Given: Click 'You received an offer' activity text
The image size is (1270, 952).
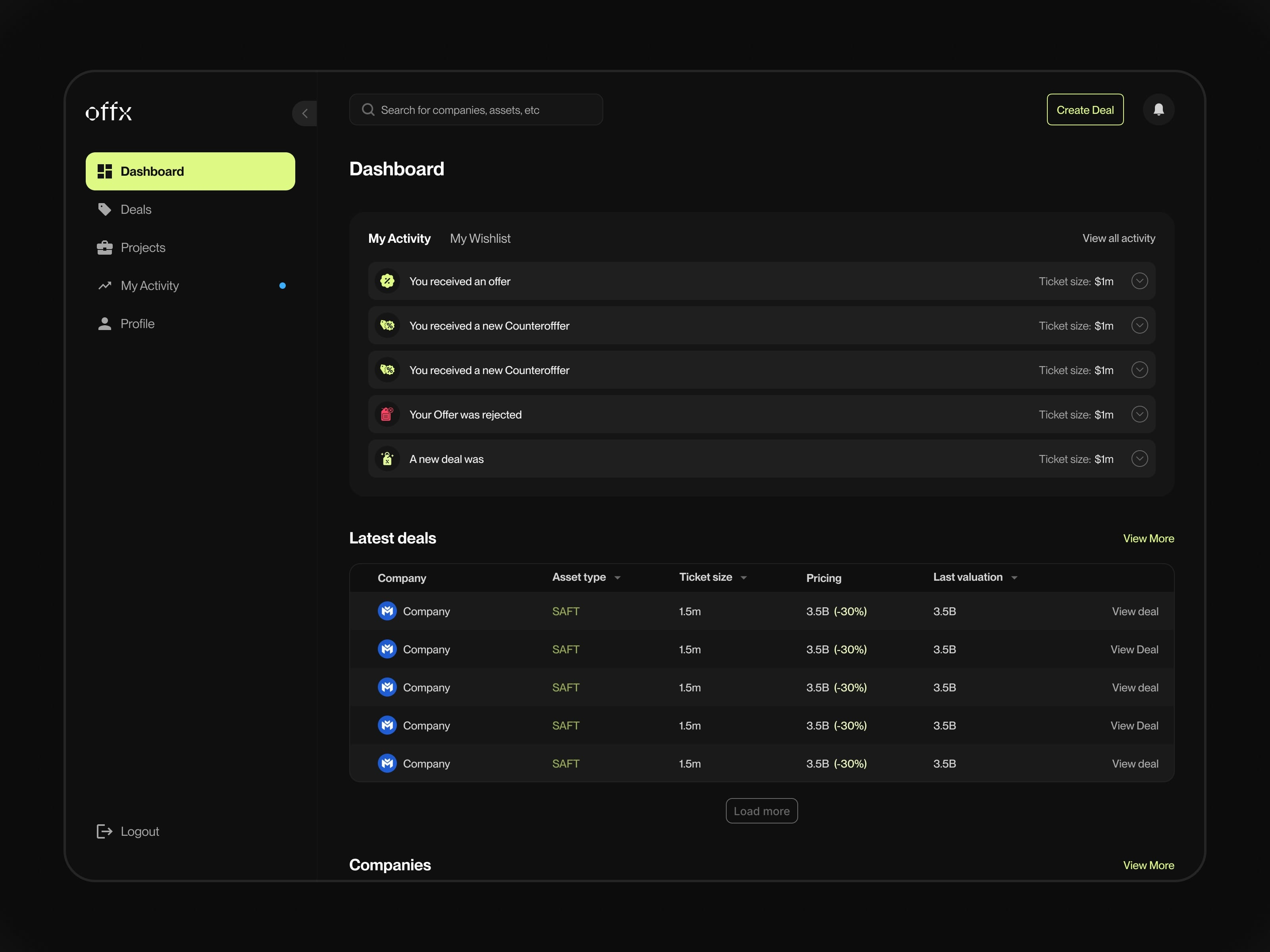Looking at the screenshot, I should 459,281.
